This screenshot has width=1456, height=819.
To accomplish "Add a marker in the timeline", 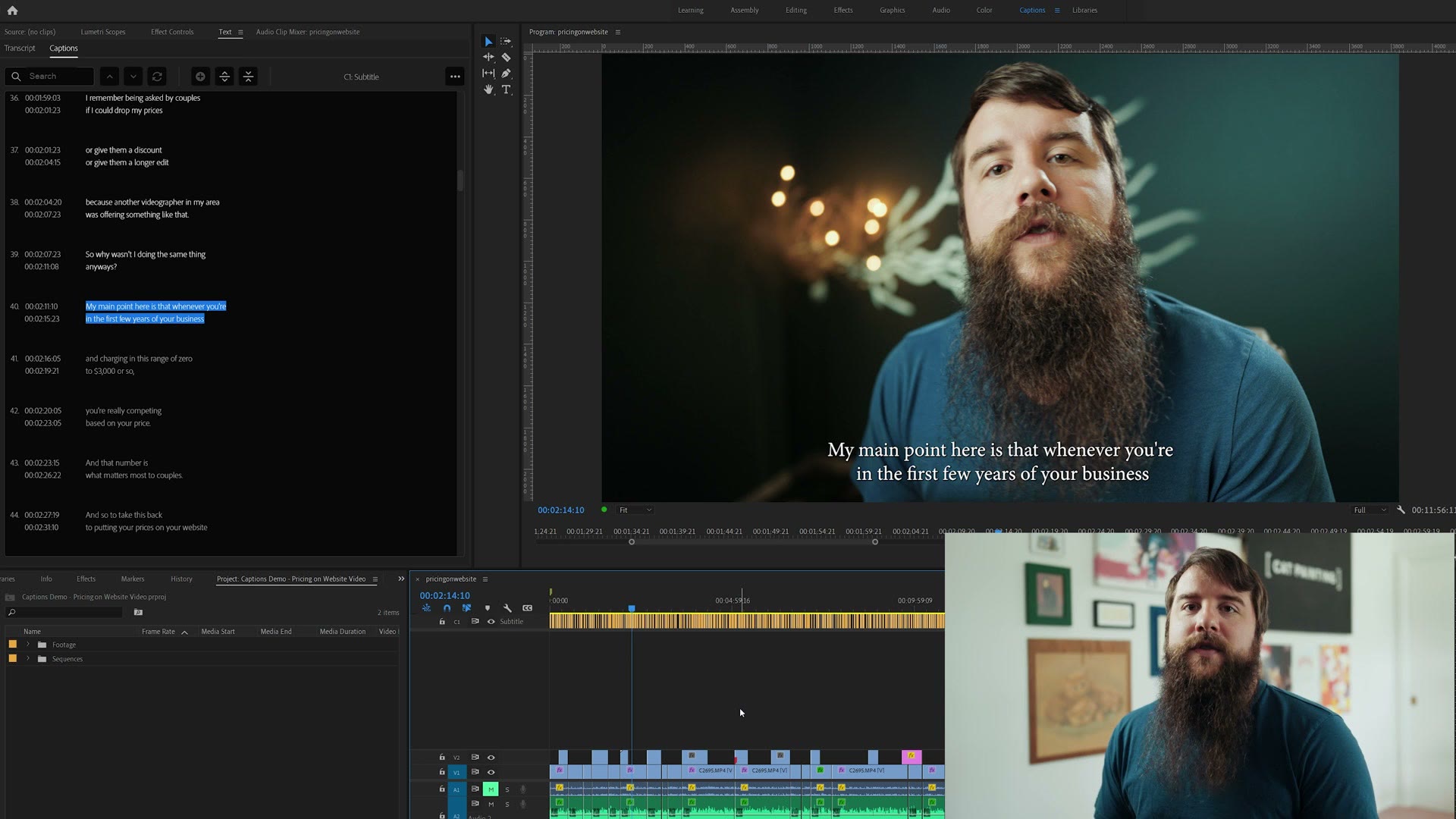I will tap(488, 608).
